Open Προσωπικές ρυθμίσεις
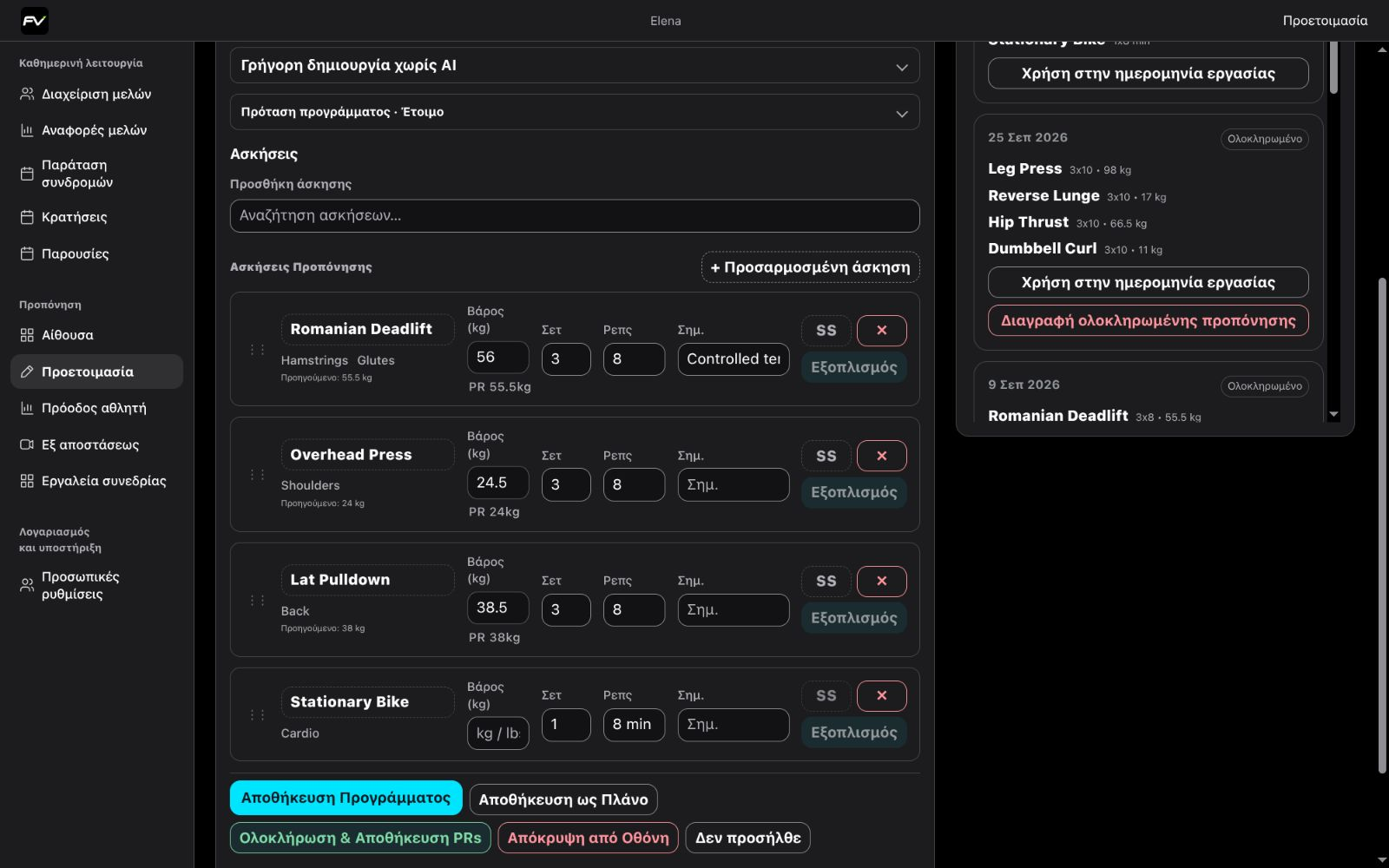The height and width of the screenshot is (868, 1389). [x=96, y=585]
